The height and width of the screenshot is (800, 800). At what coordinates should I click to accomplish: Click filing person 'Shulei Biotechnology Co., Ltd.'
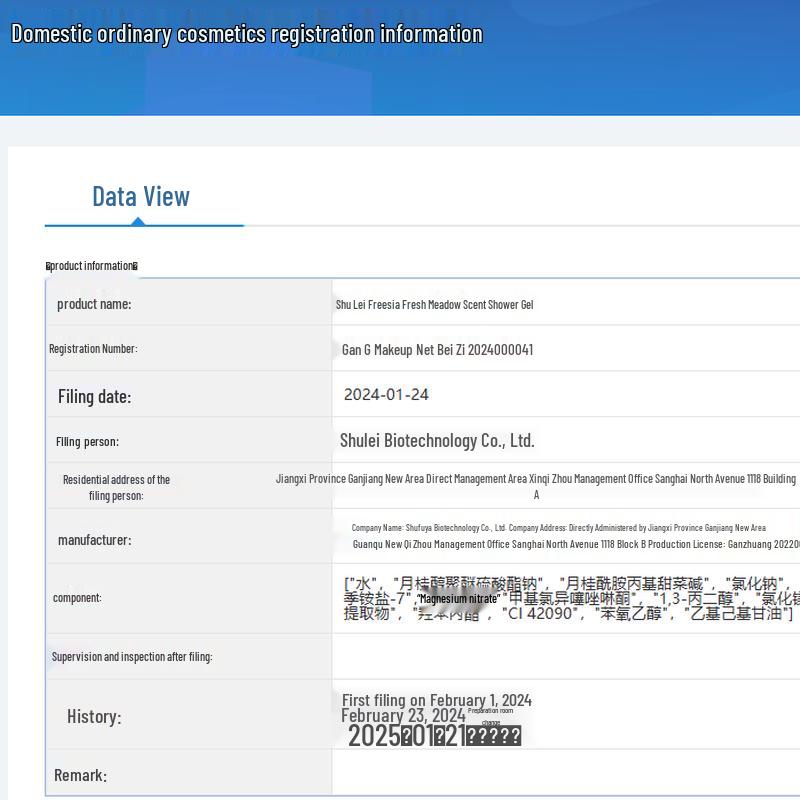pyautogui.click(x=437, y=440)
